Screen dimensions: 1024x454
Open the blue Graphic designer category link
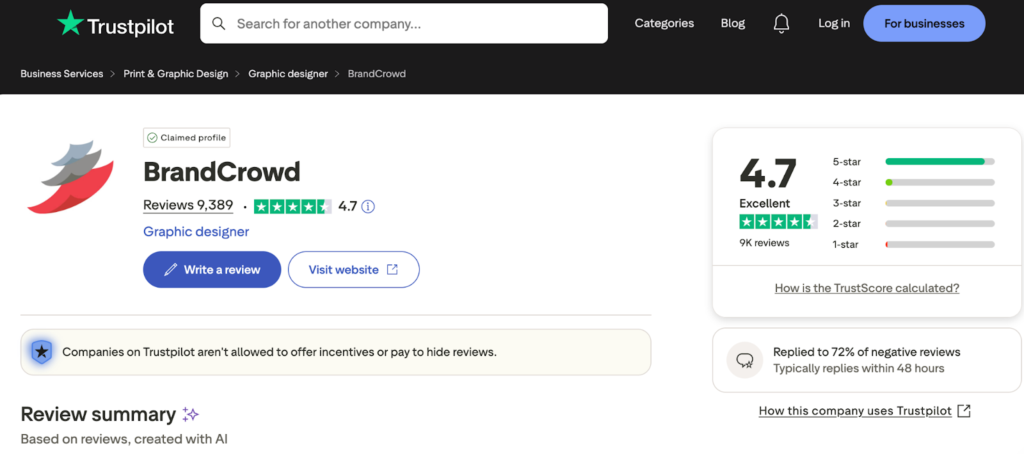196,232
